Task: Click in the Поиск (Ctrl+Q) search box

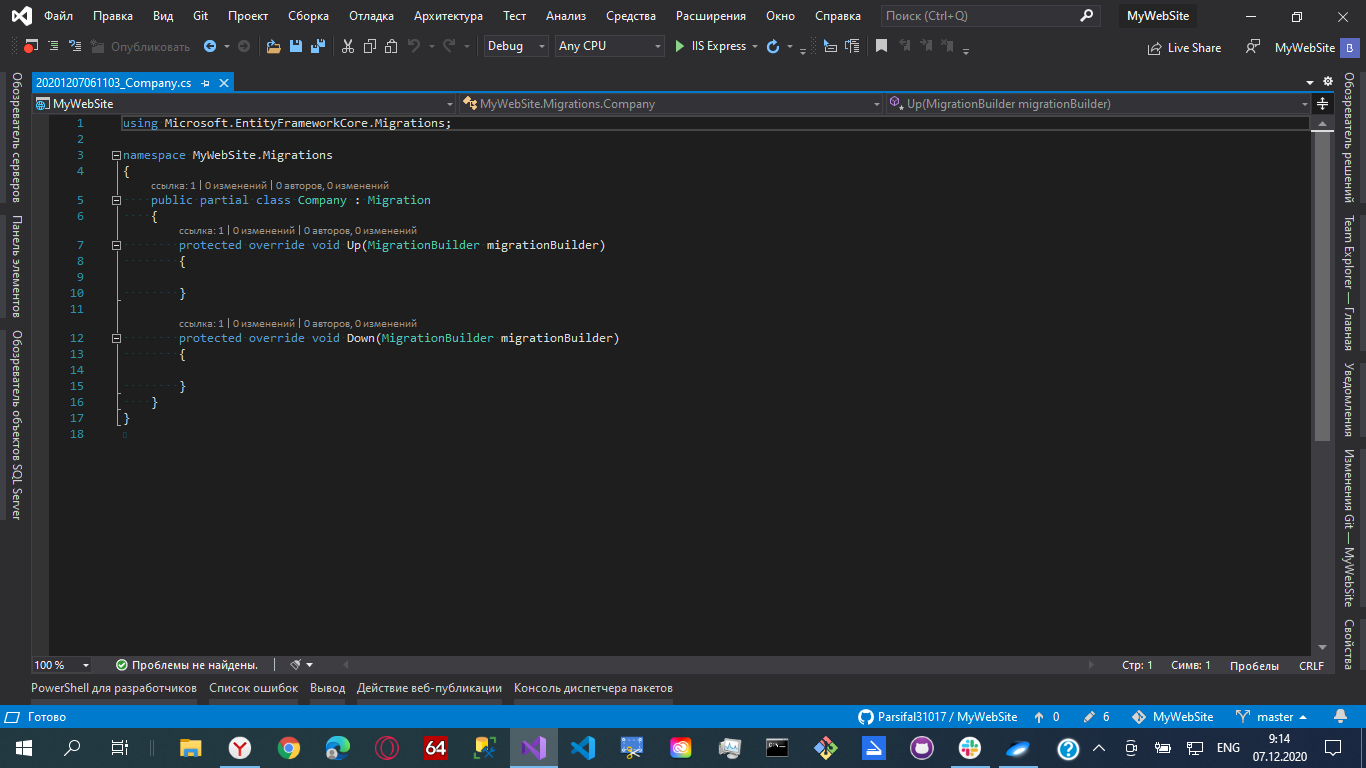Action: [x=990, y=16]
